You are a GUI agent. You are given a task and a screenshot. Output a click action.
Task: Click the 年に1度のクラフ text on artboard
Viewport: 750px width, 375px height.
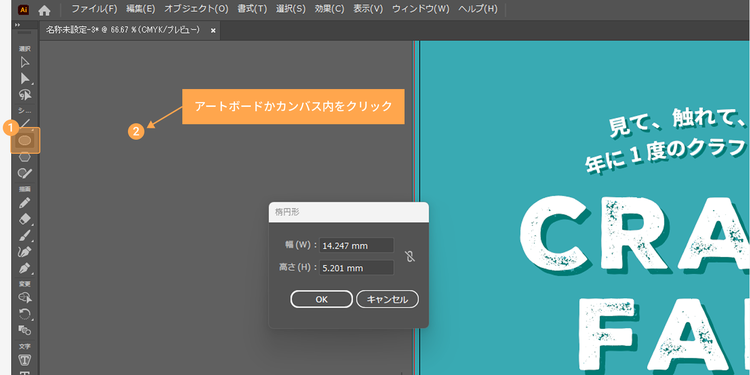pyautogui.click(x=666, y=157)
